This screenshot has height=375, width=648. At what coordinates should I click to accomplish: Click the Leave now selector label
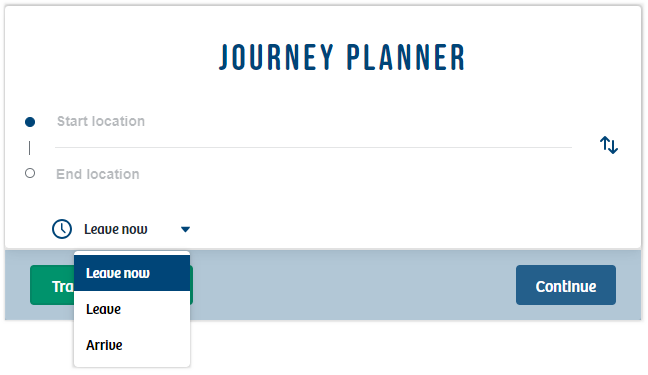coord(116,229)
